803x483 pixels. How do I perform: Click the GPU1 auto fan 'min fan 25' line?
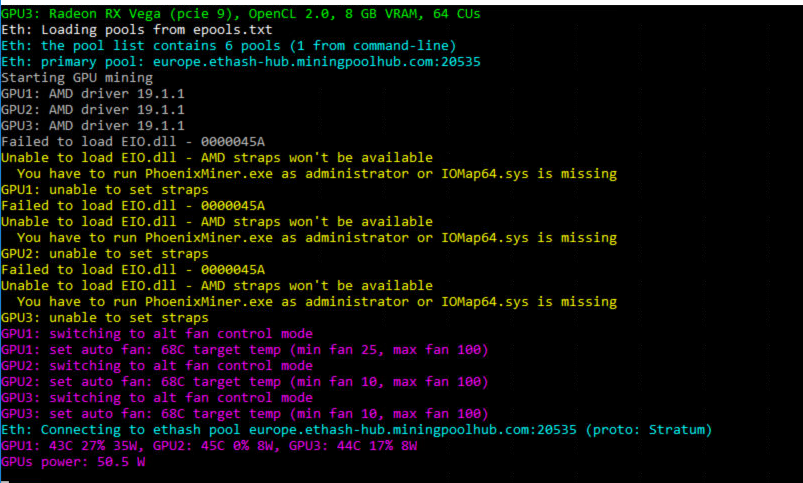tap(245, 350)
